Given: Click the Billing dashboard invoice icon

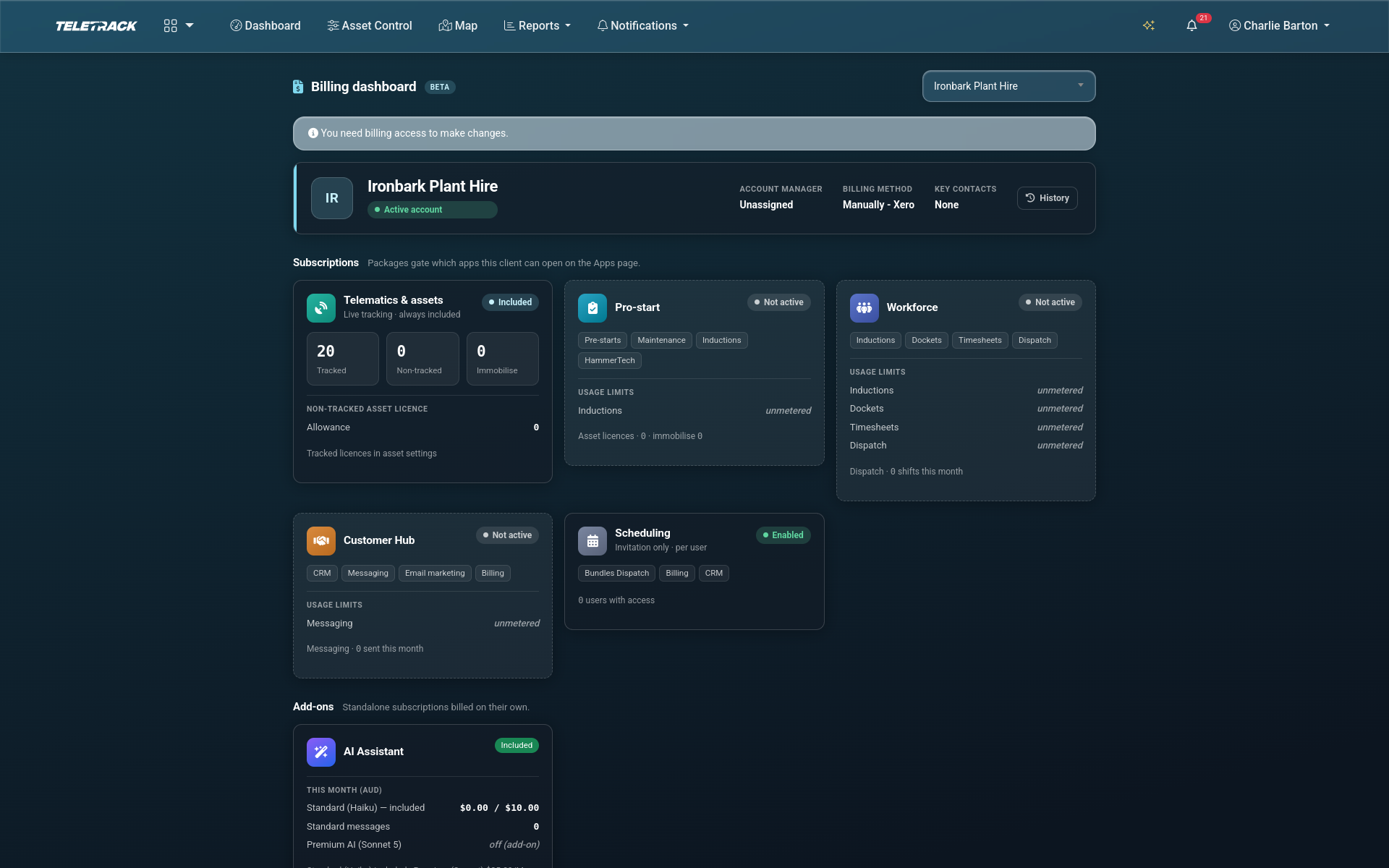Looking at the screenshot, I should 298,87.
